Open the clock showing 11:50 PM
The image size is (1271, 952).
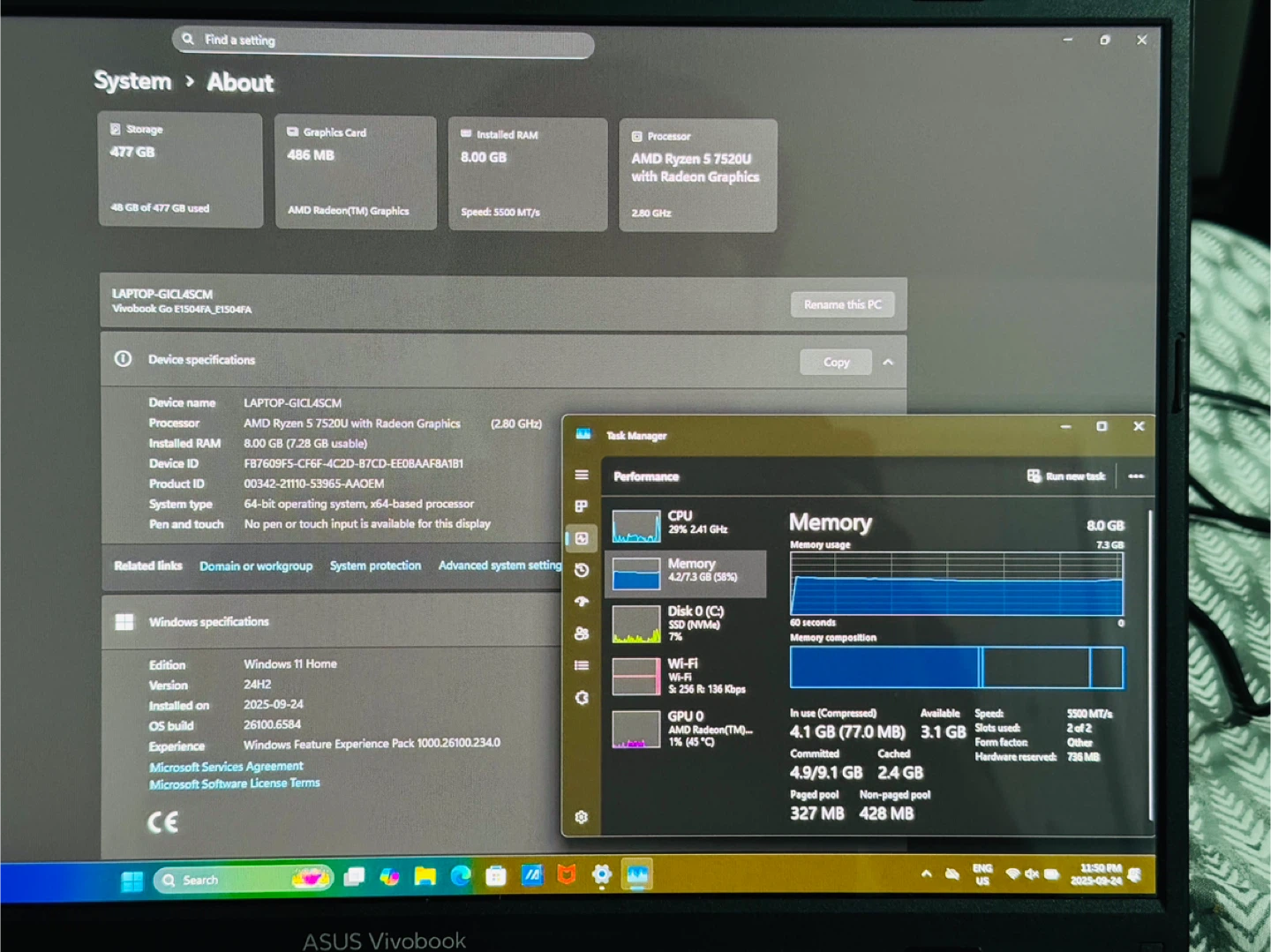[1095, 874]
